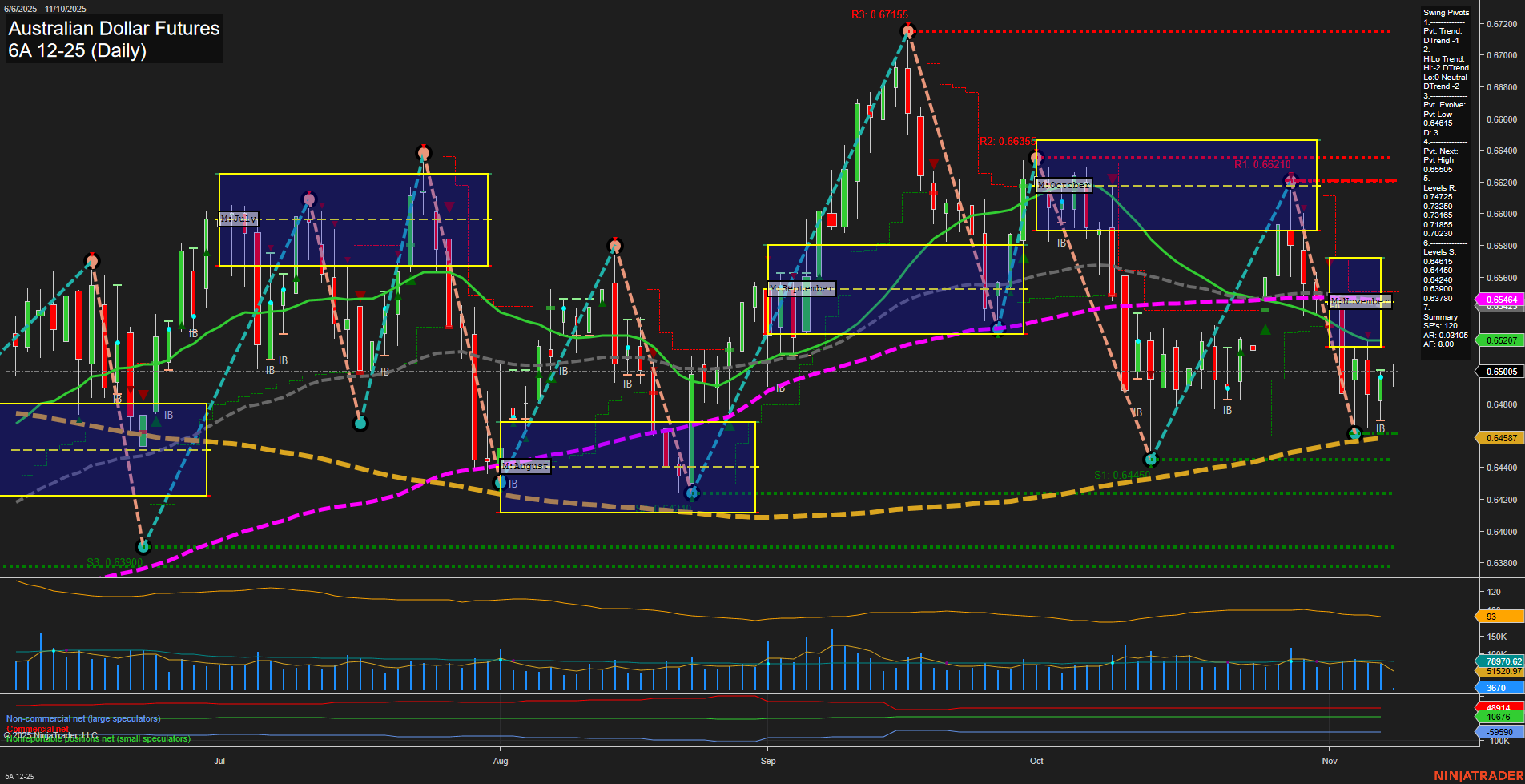This screenshot has height=784, width=1525.
Task: Click the R3: 0.67155 pivot label
Action: tap(878, 13)
